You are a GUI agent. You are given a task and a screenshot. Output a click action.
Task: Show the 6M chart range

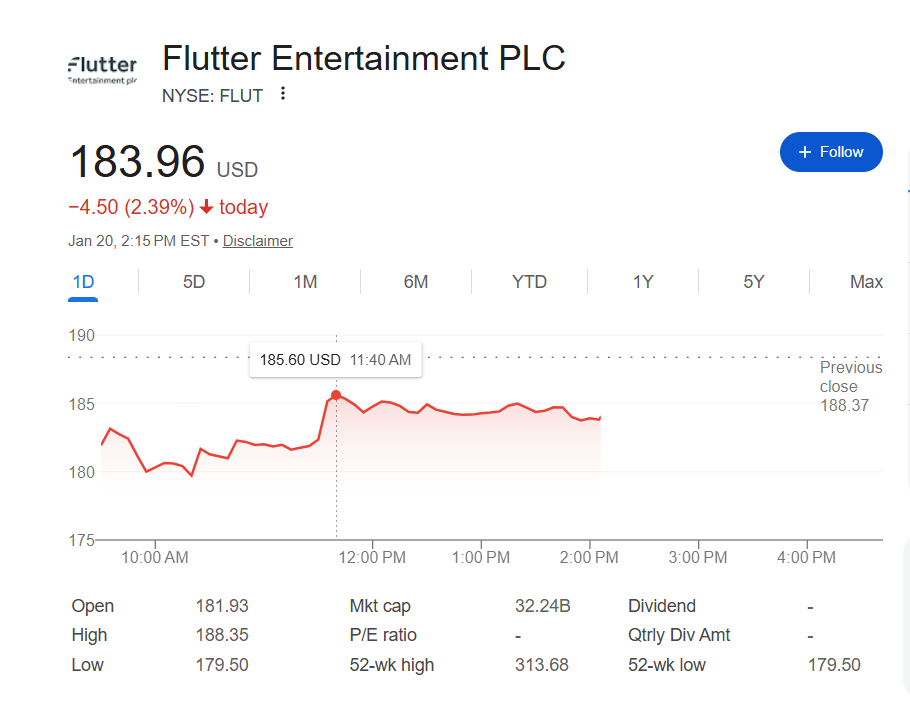(416, 282)
